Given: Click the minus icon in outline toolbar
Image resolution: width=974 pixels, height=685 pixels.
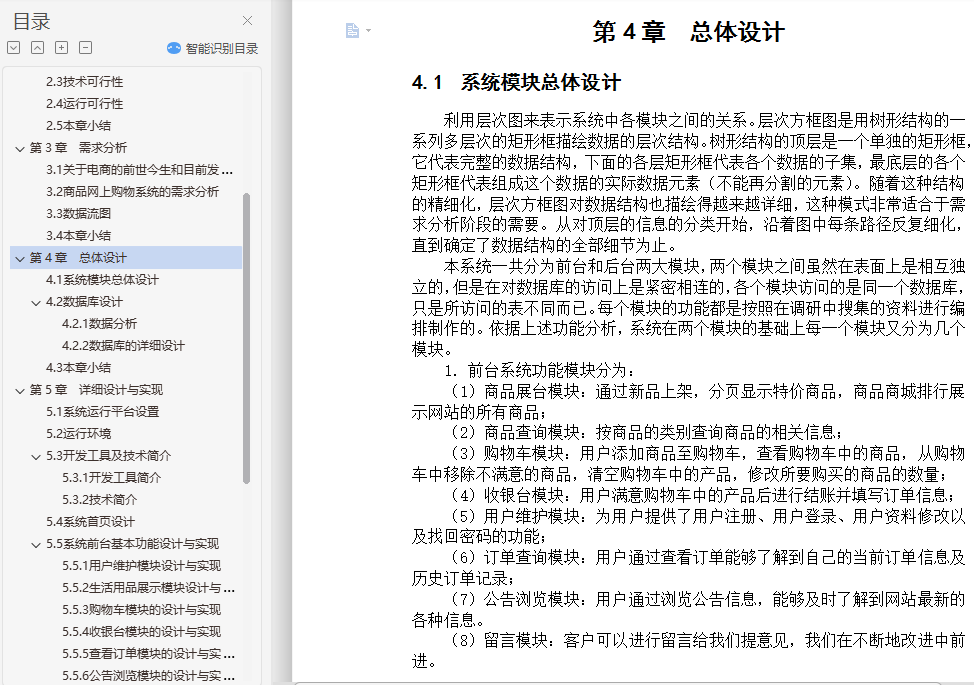Looking at the screenshot, I should click(x=86, y=48).
